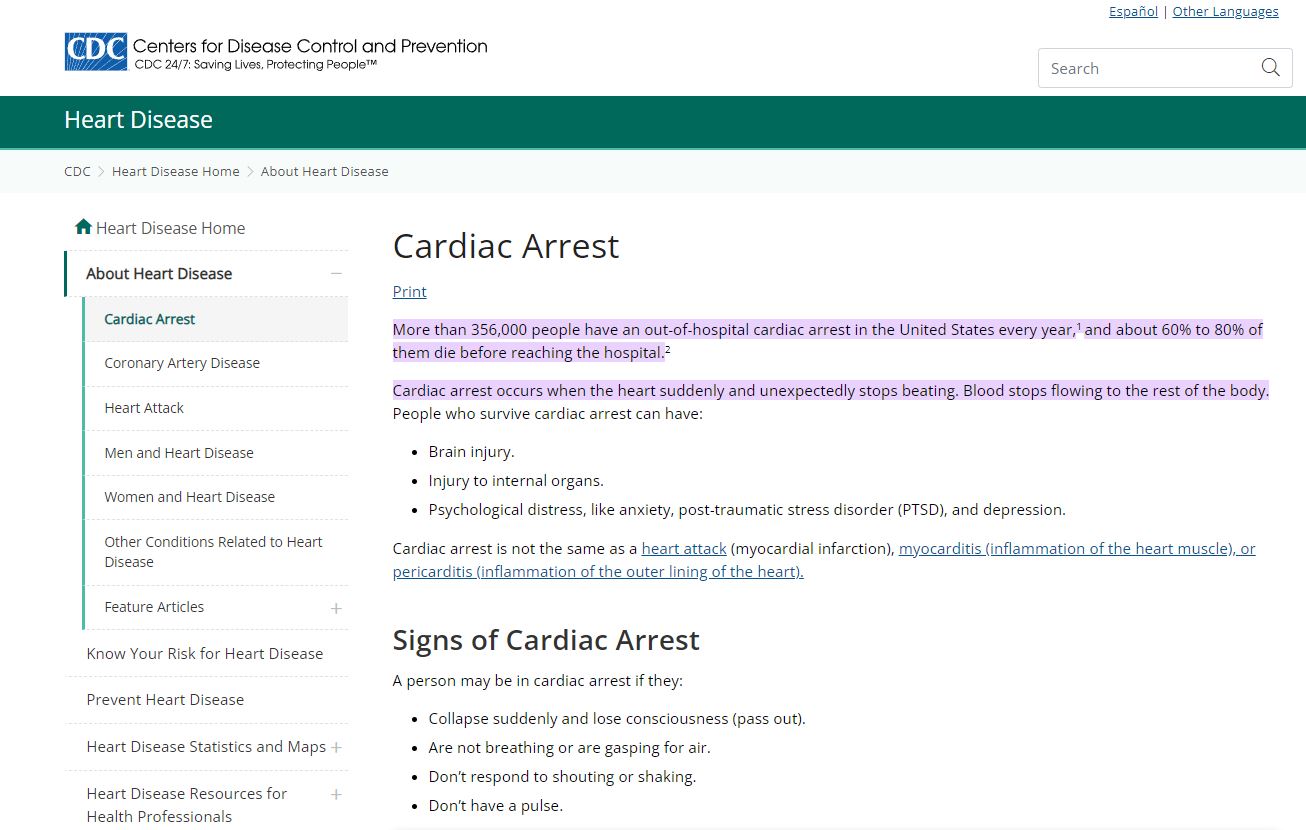Open Heart Disease Resources for Health Professionals
This screenshot has height=830, width=1306.
(187, 805)
